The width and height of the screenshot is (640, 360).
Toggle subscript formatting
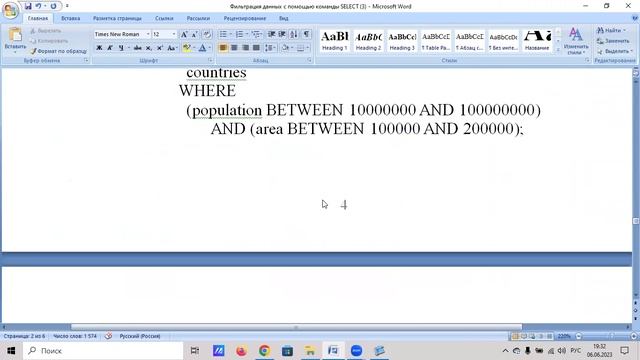149,48
